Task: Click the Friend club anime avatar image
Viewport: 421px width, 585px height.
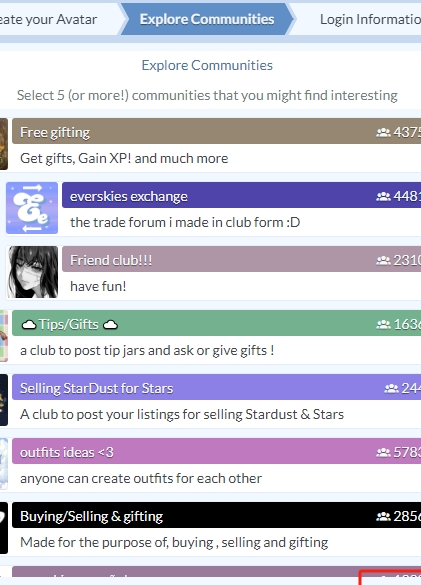Action: 33,272
